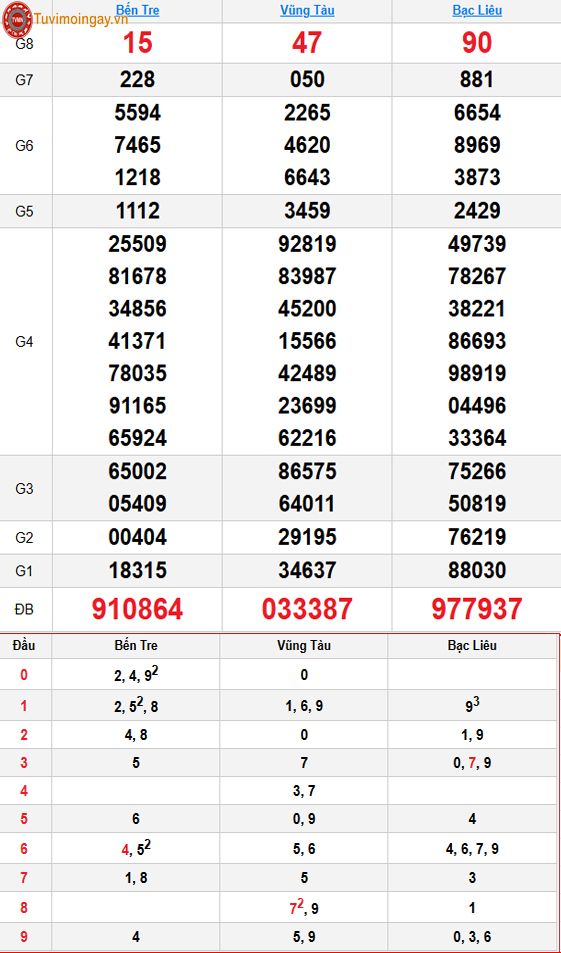
Task: Click the Tuvimoingay.vn site name text
Action: click(81, 18)
